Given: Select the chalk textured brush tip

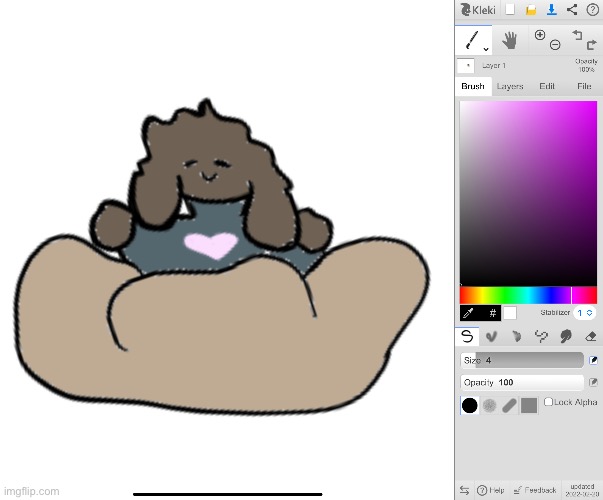Looking at the screenshot, I should 490,405.
